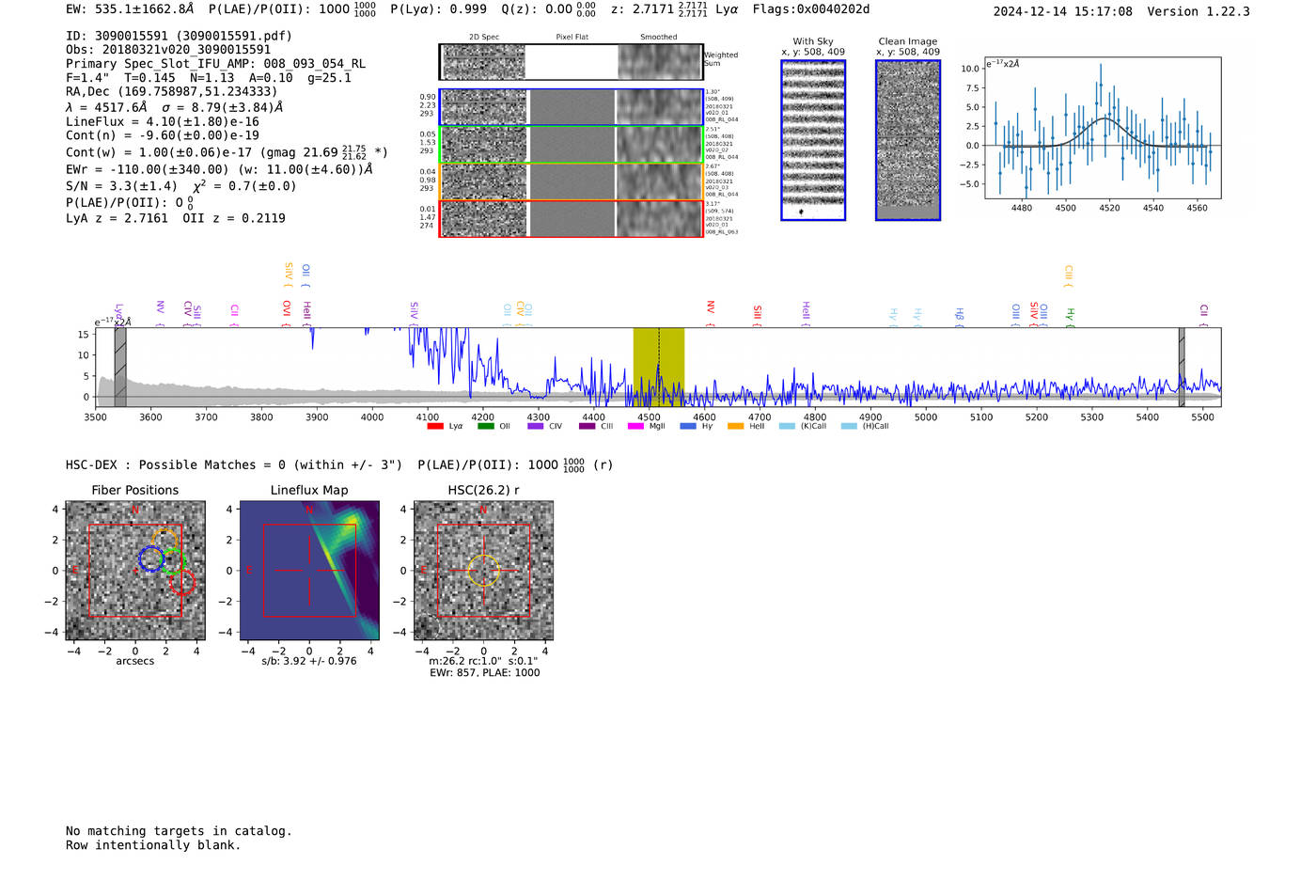Select the CIII legend color swatch
The image size is (1316, 896).
(x=587, y=427)
